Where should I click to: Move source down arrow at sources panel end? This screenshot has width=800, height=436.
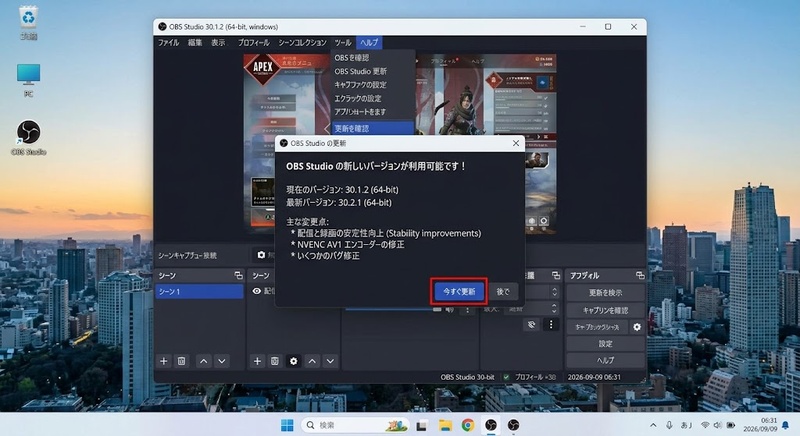click(x=330, y=361)
